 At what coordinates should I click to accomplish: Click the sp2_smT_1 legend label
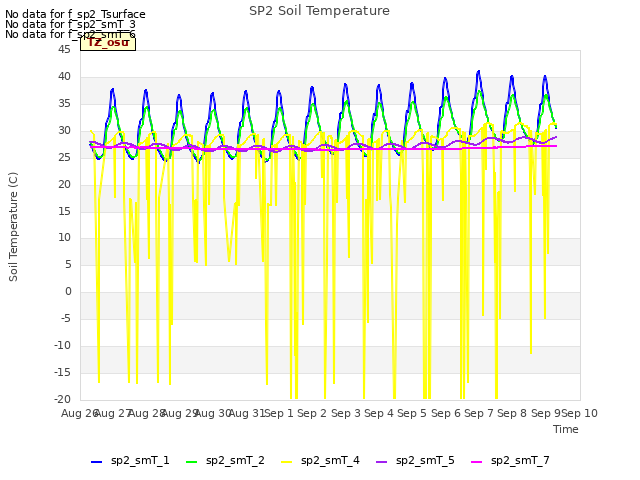(140, 461)
